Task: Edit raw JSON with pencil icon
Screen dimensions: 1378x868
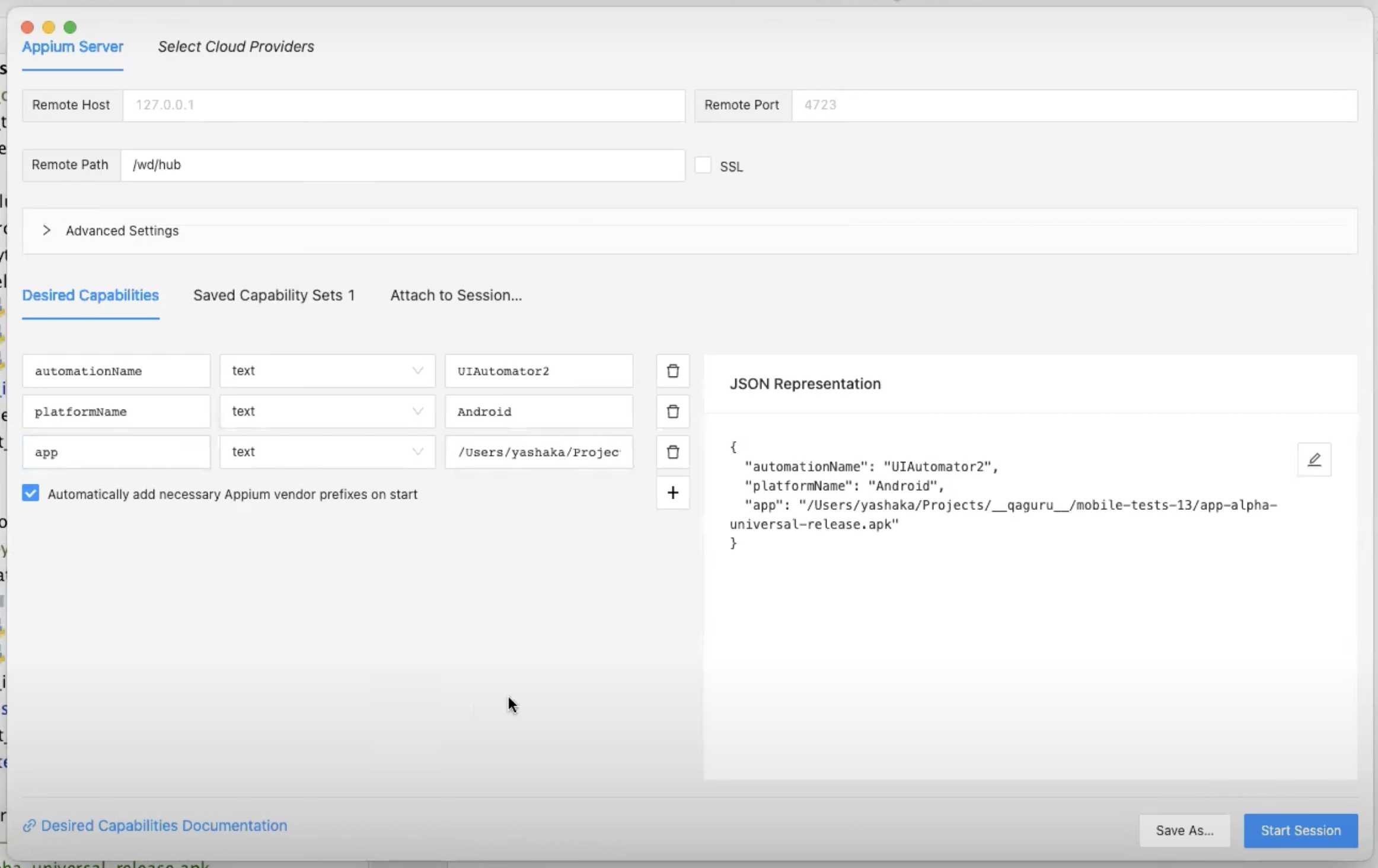Action: (1314, 459)
